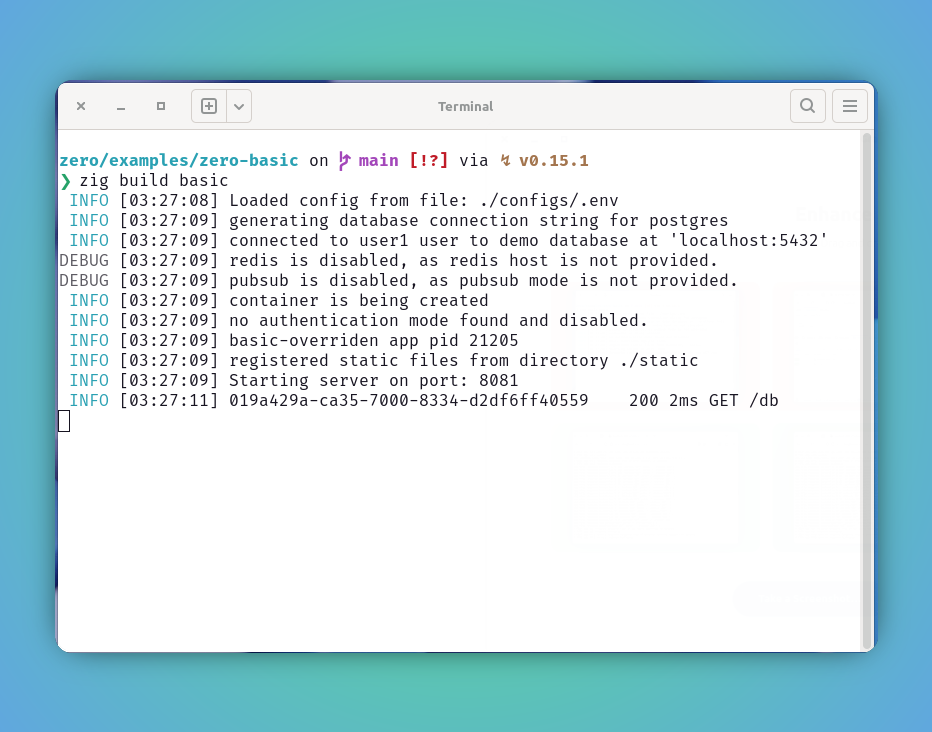Click the red [!?] git status indicator
Viewport: 932px width, 732px height.
(x=429, y=160)
